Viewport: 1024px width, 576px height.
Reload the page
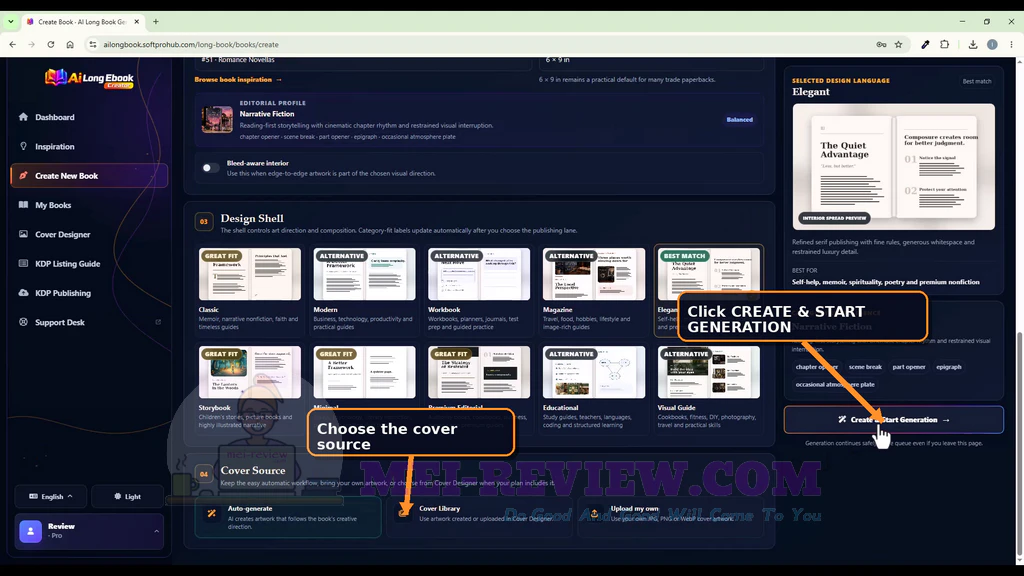[x=50, y=44]
